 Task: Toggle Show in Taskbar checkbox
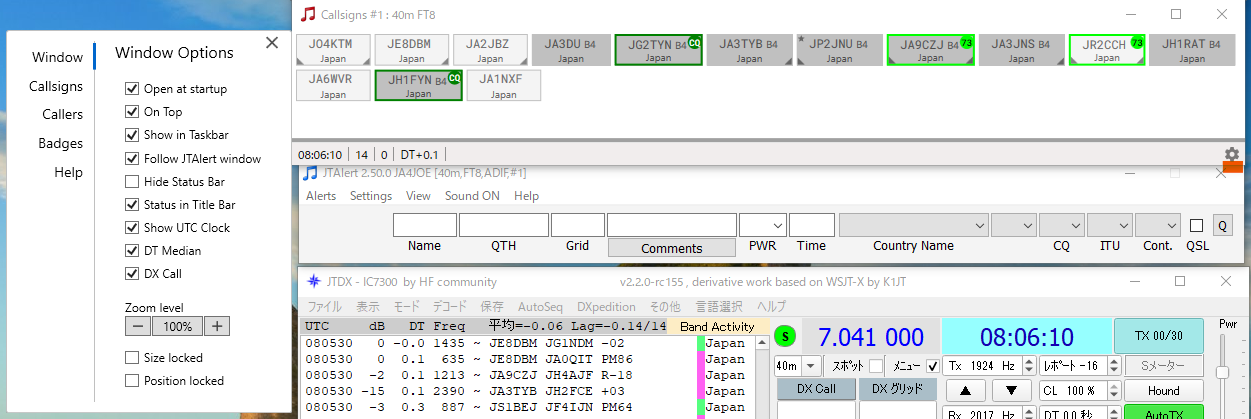pos(132,135)
